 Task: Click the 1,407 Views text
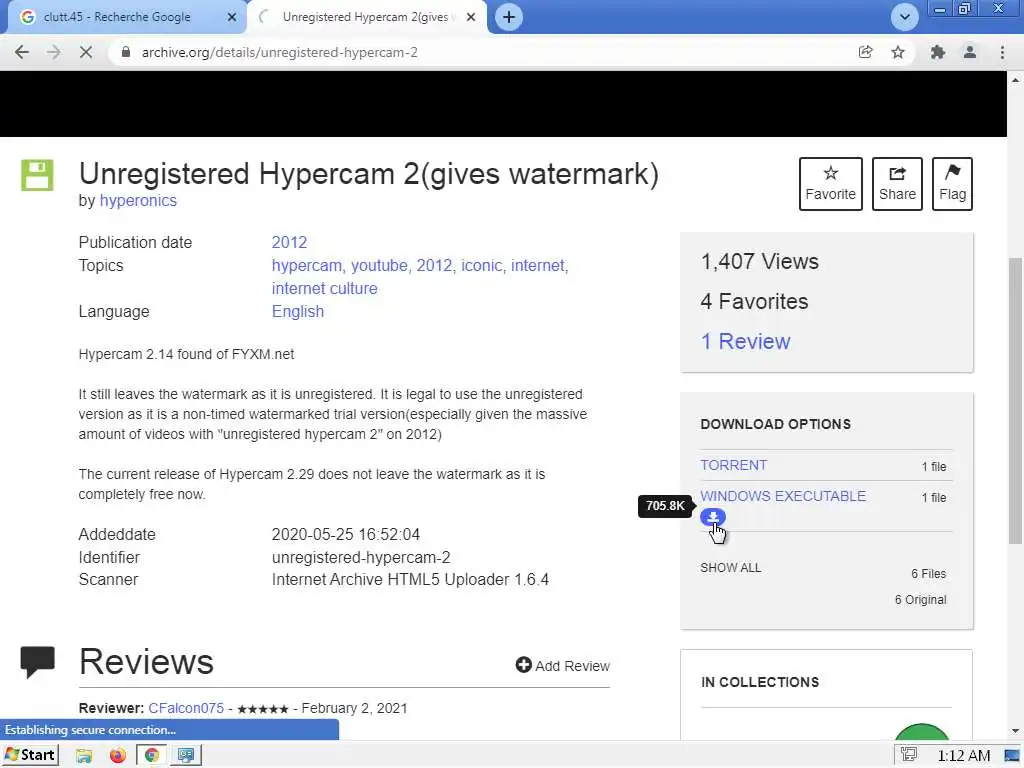760,261
